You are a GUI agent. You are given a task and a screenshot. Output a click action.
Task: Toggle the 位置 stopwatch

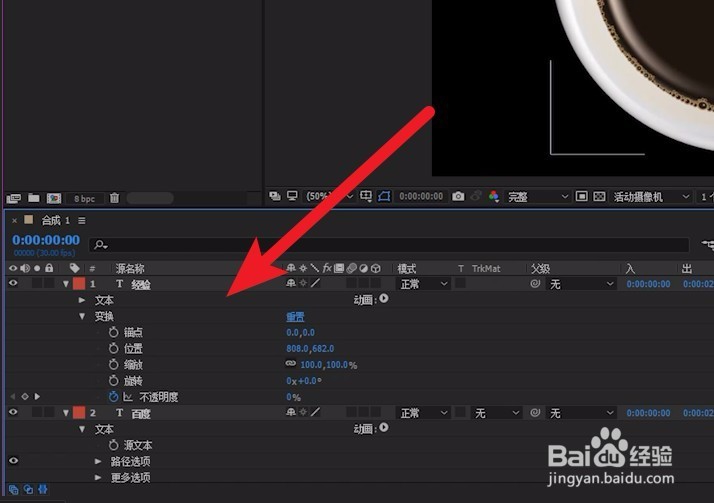[113, 348]
